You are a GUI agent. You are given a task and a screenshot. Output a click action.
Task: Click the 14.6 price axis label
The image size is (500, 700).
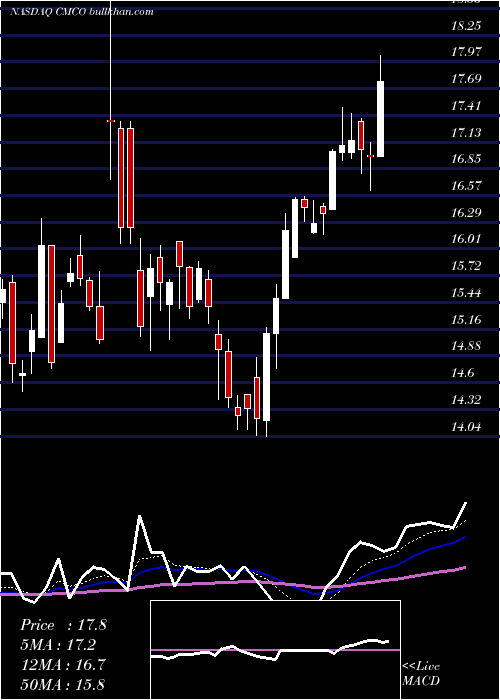tap(463, 373)
